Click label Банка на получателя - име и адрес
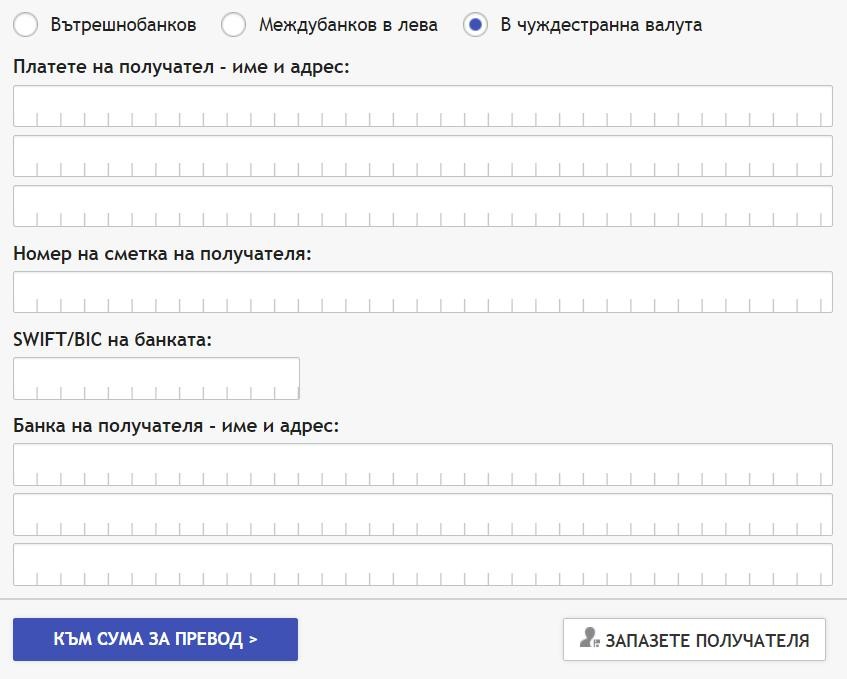The width and height of the screenshot is (847, 679). (x=176, y=426)
